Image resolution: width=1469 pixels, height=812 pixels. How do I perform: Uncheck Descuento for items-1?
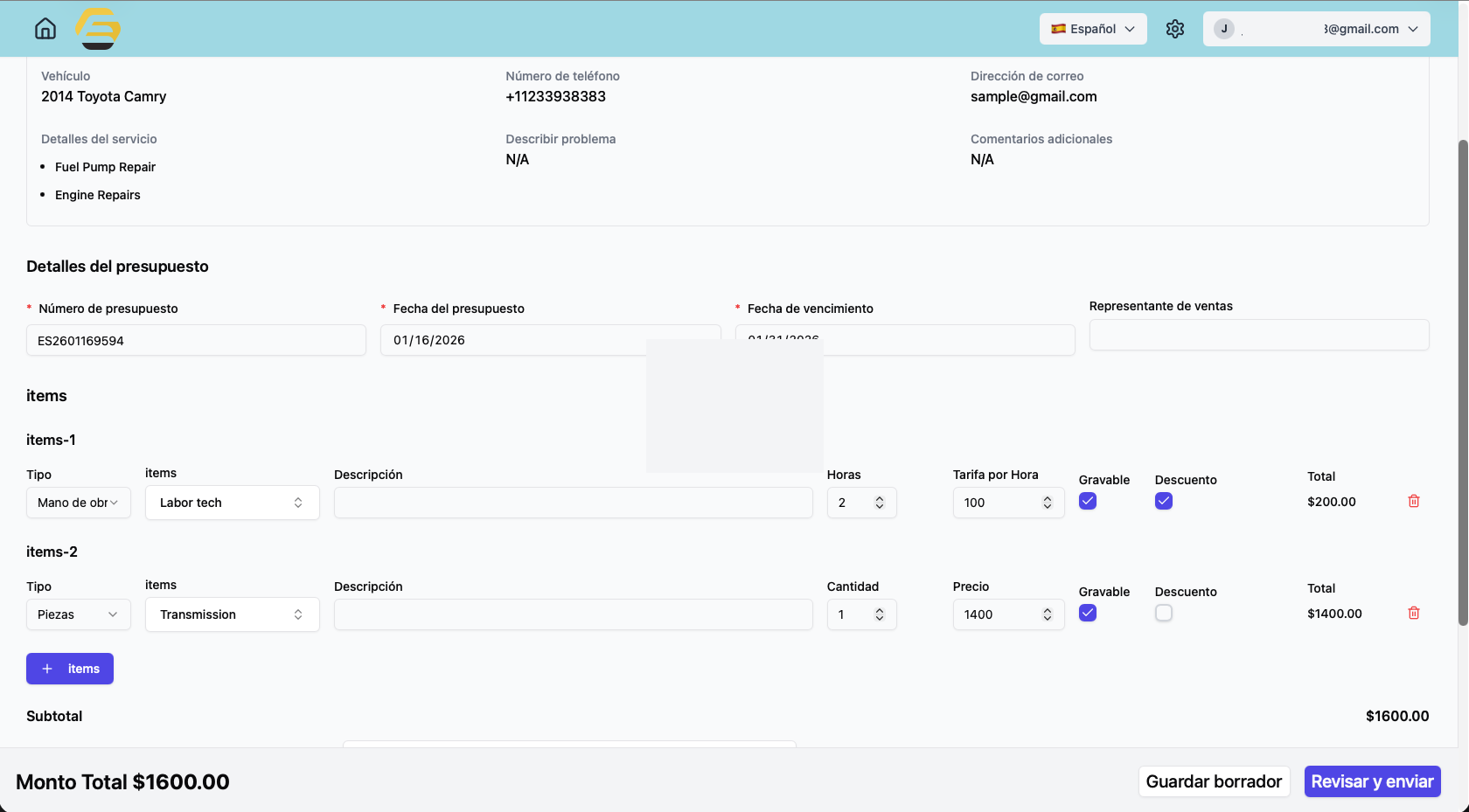1164,501
